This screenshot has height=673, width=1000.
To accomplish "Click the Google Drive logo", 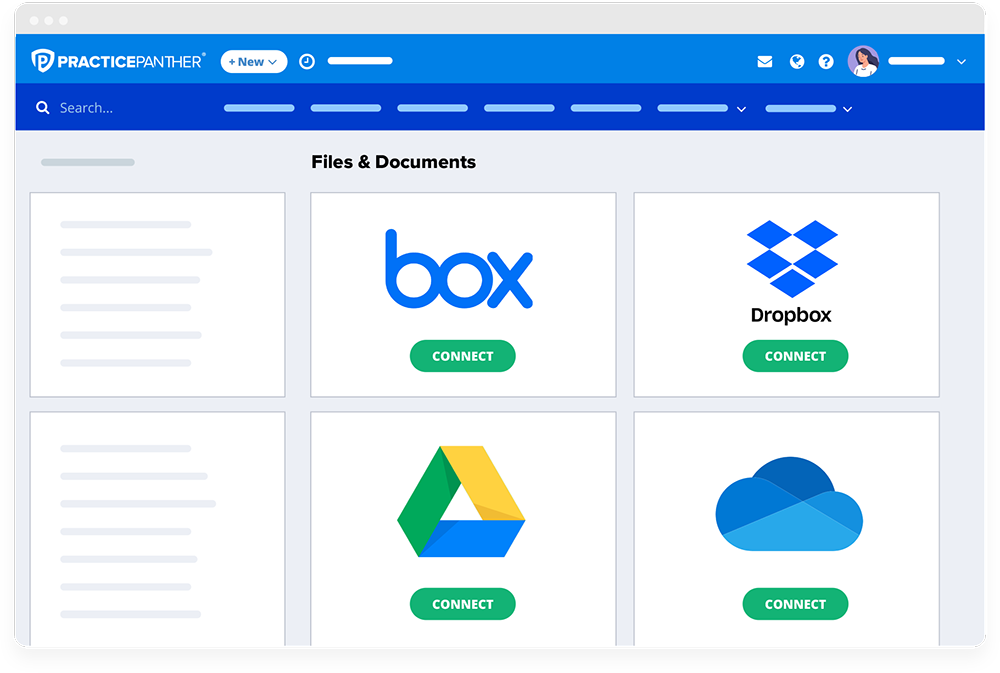I will (461, 502).
